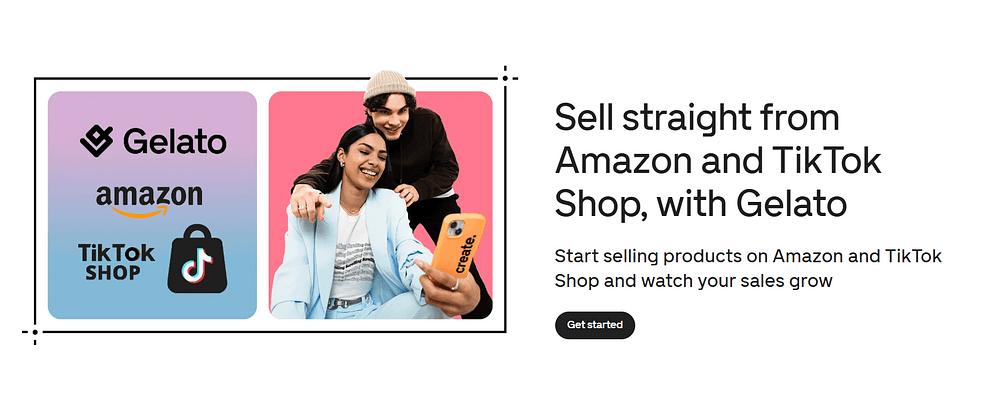This screenshot has height=405, width=1000.
Task: Click the woman's pointing hand
Action: (x=309, y=203)
